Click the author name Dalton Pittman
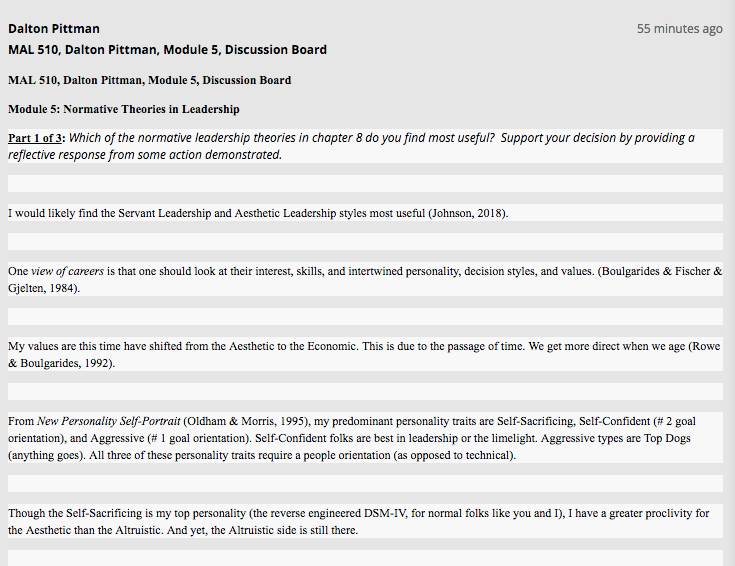735x566 pixels. [x=53, y=29]
